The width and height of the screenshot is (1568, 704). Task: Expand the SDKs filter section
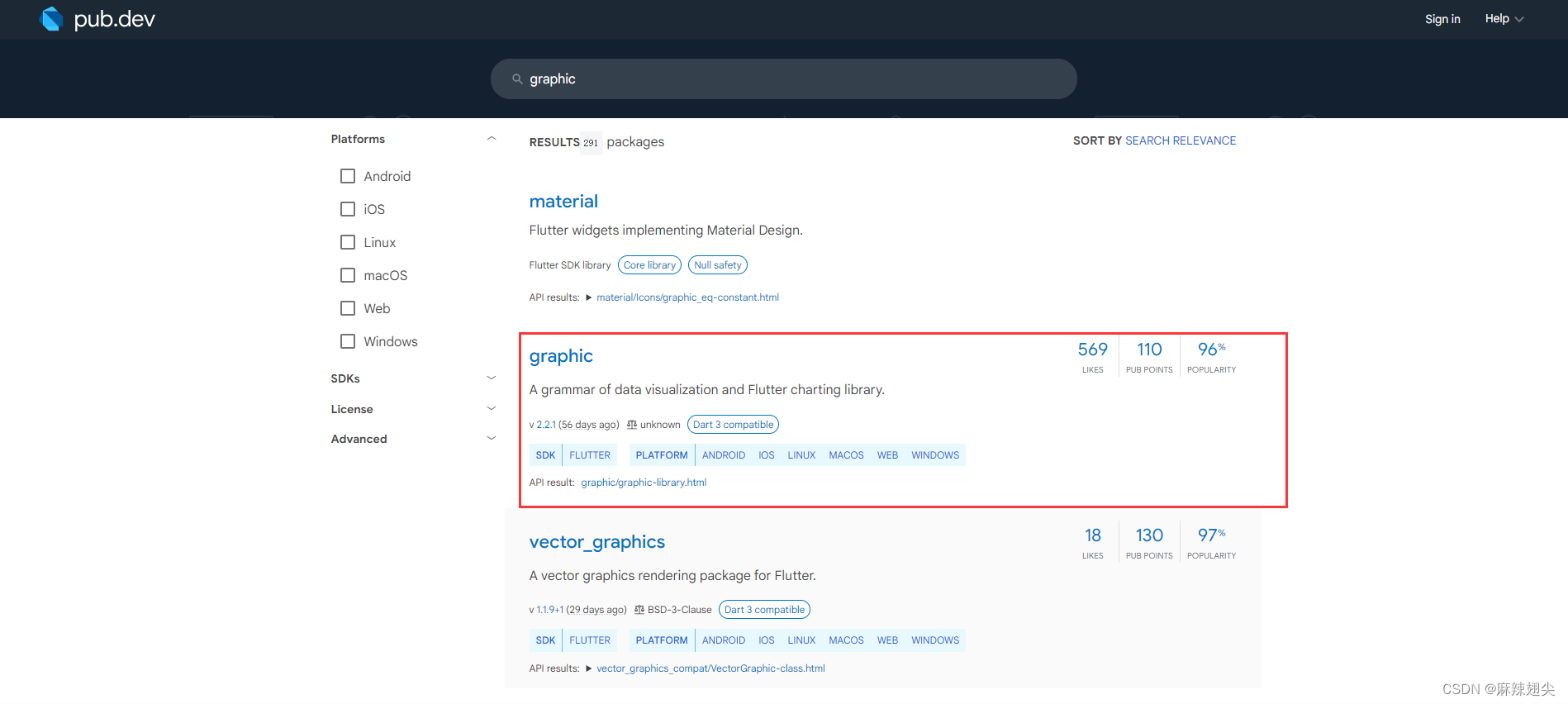492,378
